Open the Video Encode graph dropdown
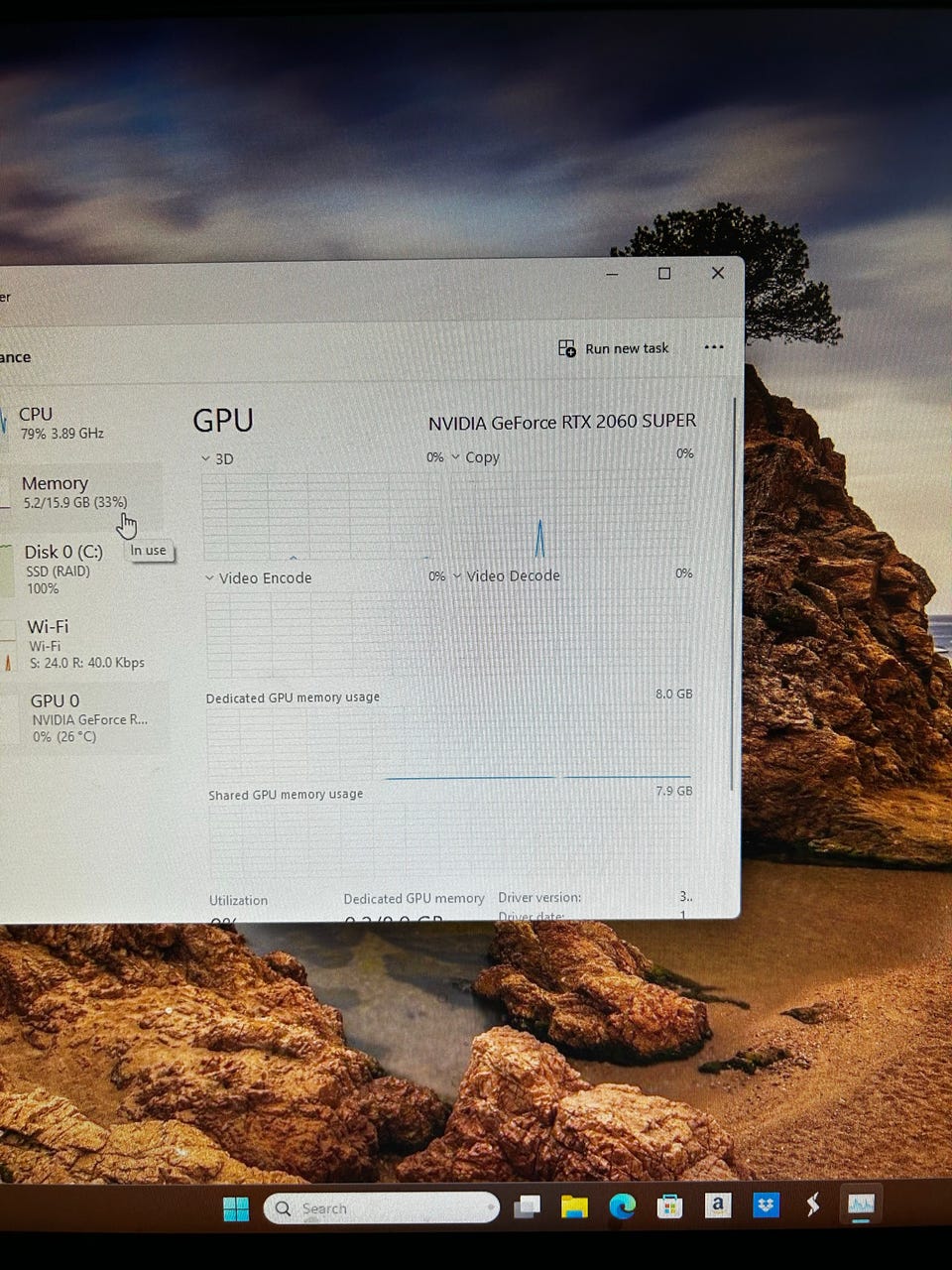Image resolution: width=952 pixels, height=1270 pixels. pyautogui.click(x=209, y=577)
